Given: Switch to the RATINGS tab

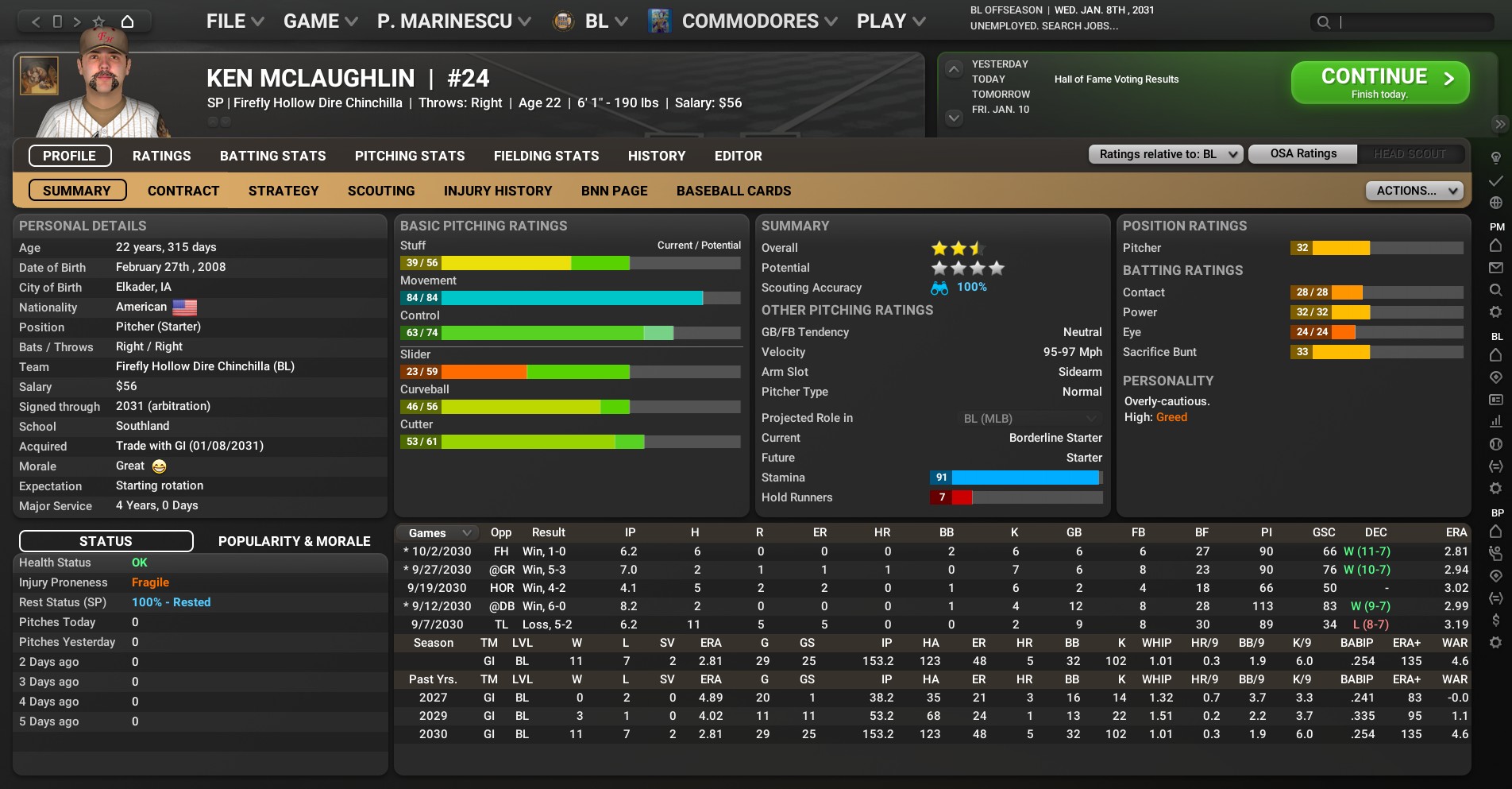Looking at the screenshot, I should click(162, 156).
